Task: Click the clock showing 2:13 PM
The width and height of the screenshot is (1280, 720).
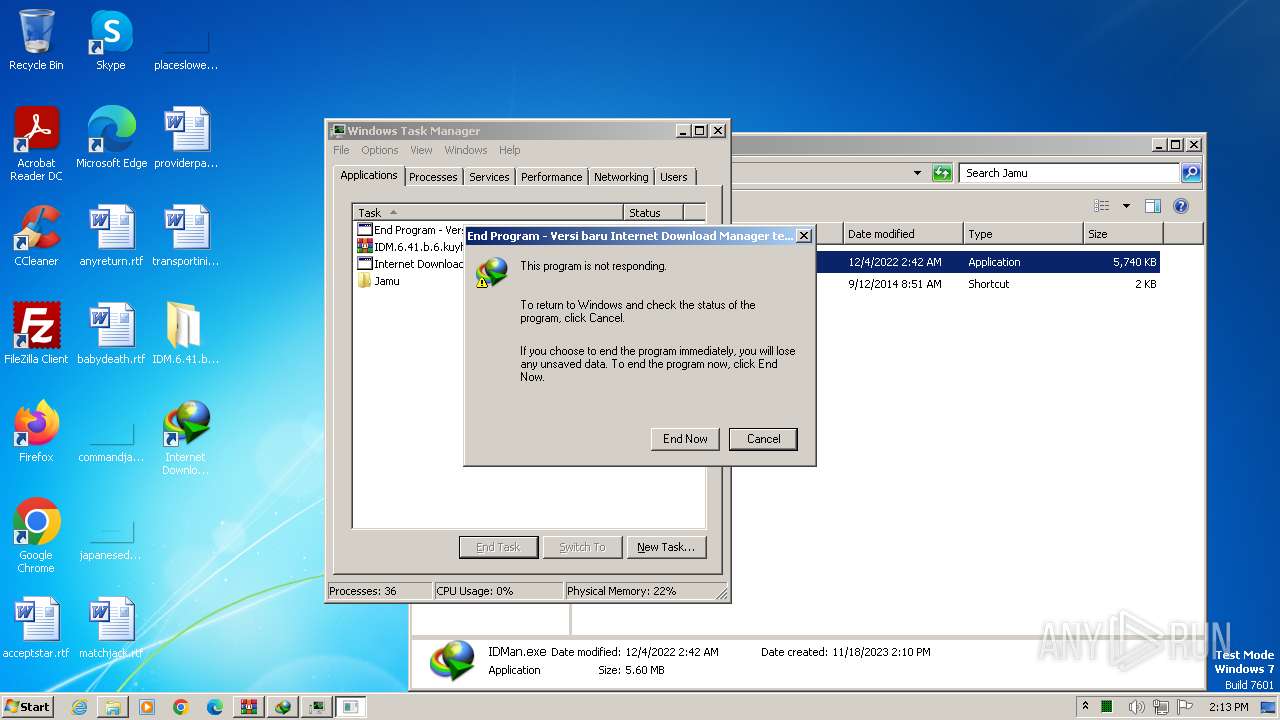Action: click(1228, 707)
